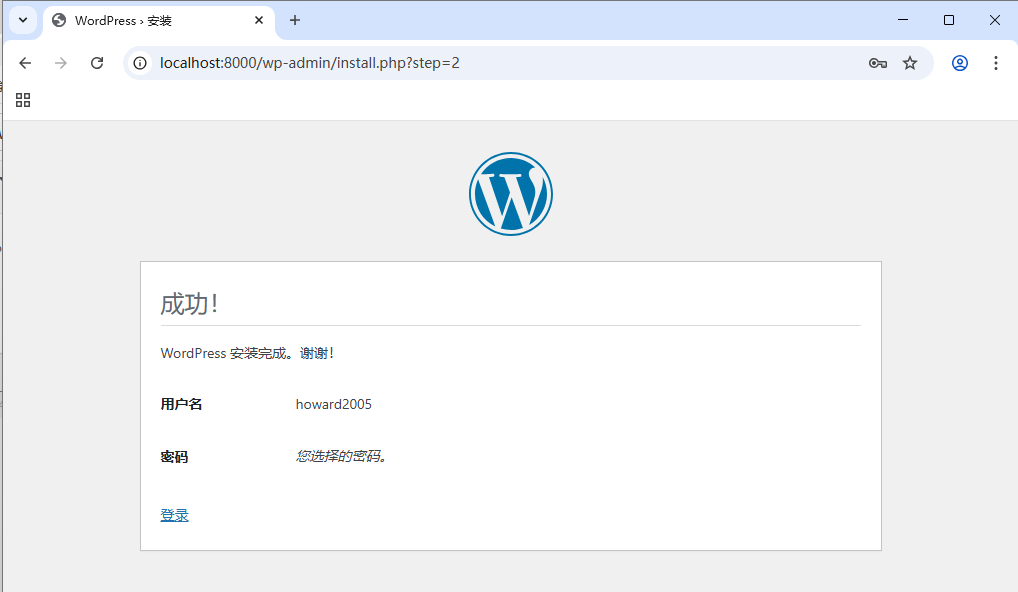Viewport: 1018px width, 592px height.
Task: Open a new tab with plus button
Action: (x=295, y=20)
